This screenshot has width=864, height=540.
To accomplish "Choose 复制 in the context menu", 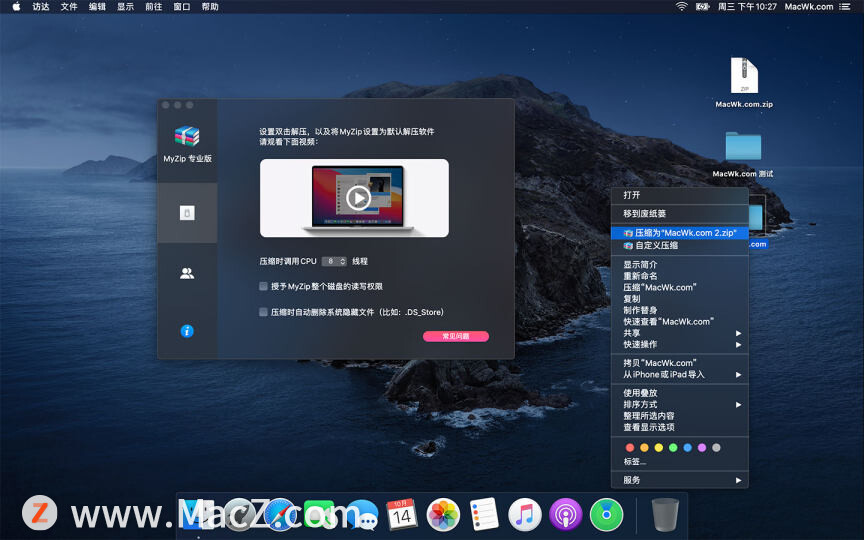I will [679, 299].
